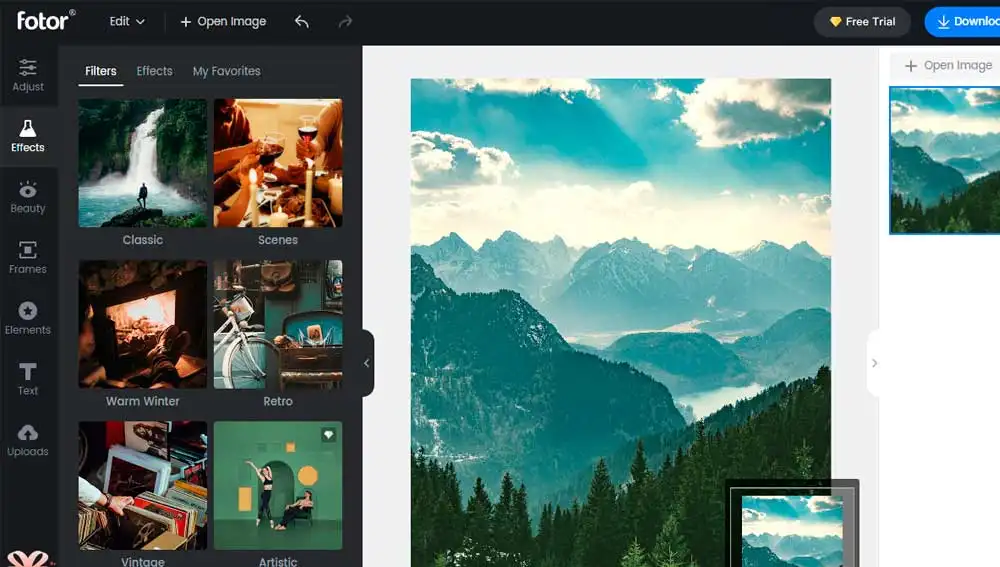Viewport: 1000px width, 567px height.
Task: Undo the last action
Action: (302, 22)
